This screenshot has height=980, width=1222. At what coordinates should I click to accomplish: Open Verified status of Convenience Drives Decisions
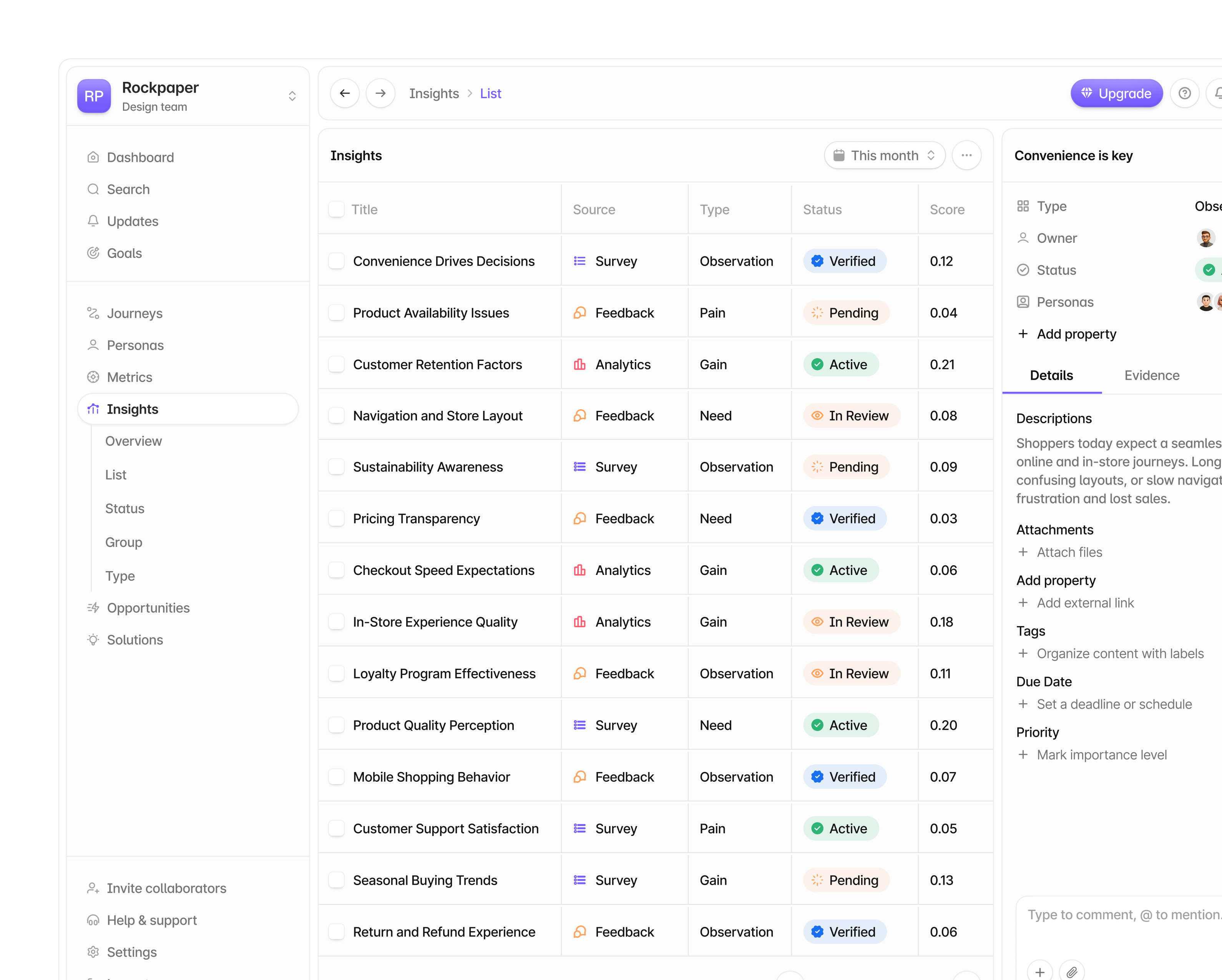845,261
